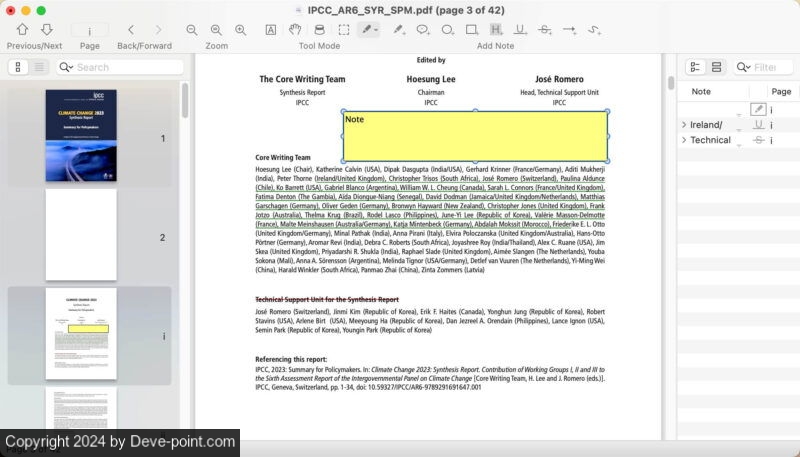Viewport: 800px width, 457px height.
Task: Expand the Ireland/ note entry
Action: 684,125
